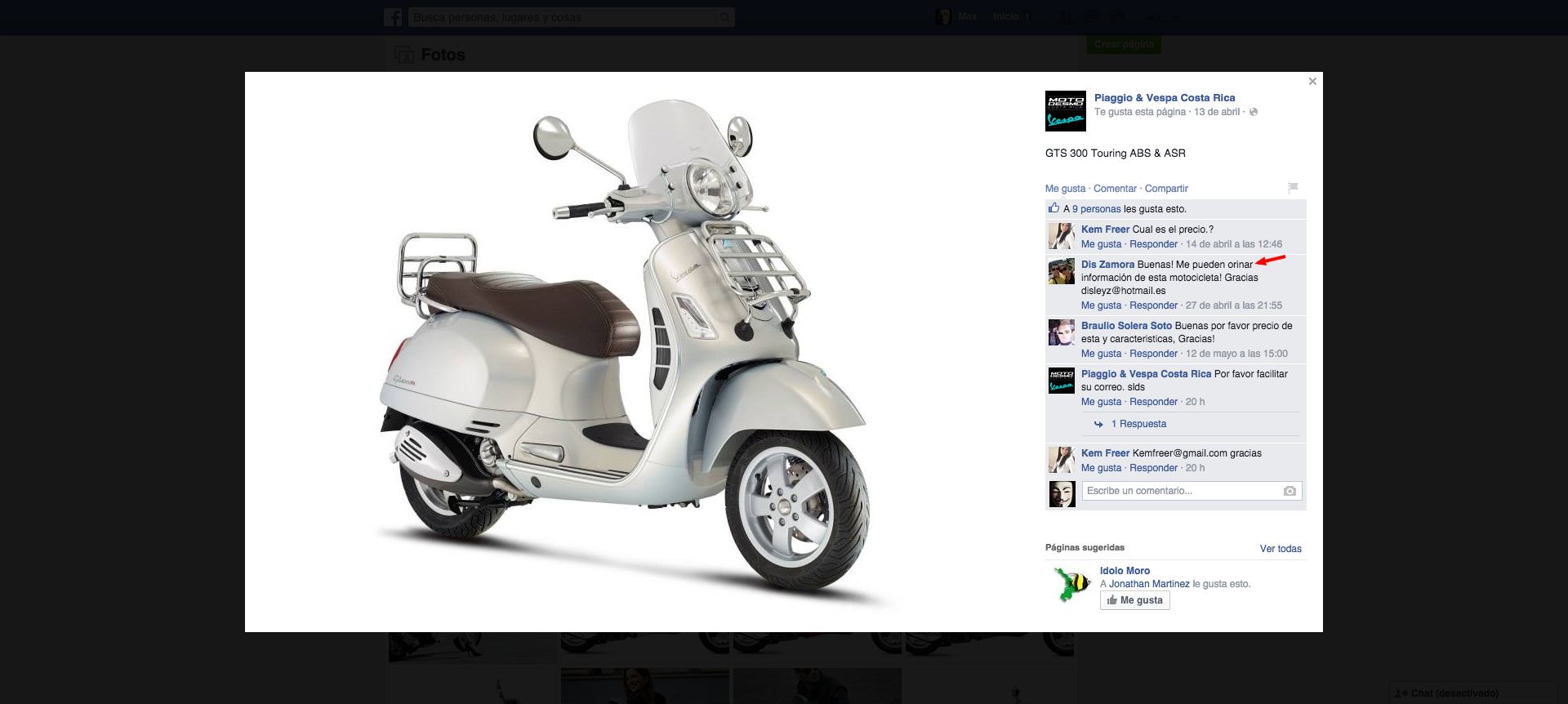Open the Piaggio & Vespa Costa Rica page title link

(1164, 98)
